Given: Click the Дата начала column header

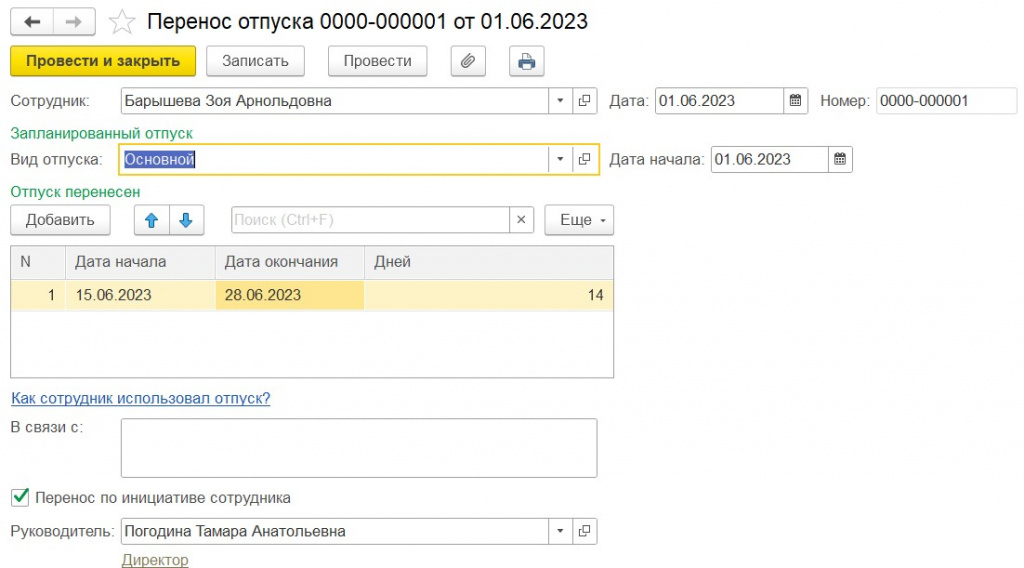Looking at the screenshot, I should [140, 262].
